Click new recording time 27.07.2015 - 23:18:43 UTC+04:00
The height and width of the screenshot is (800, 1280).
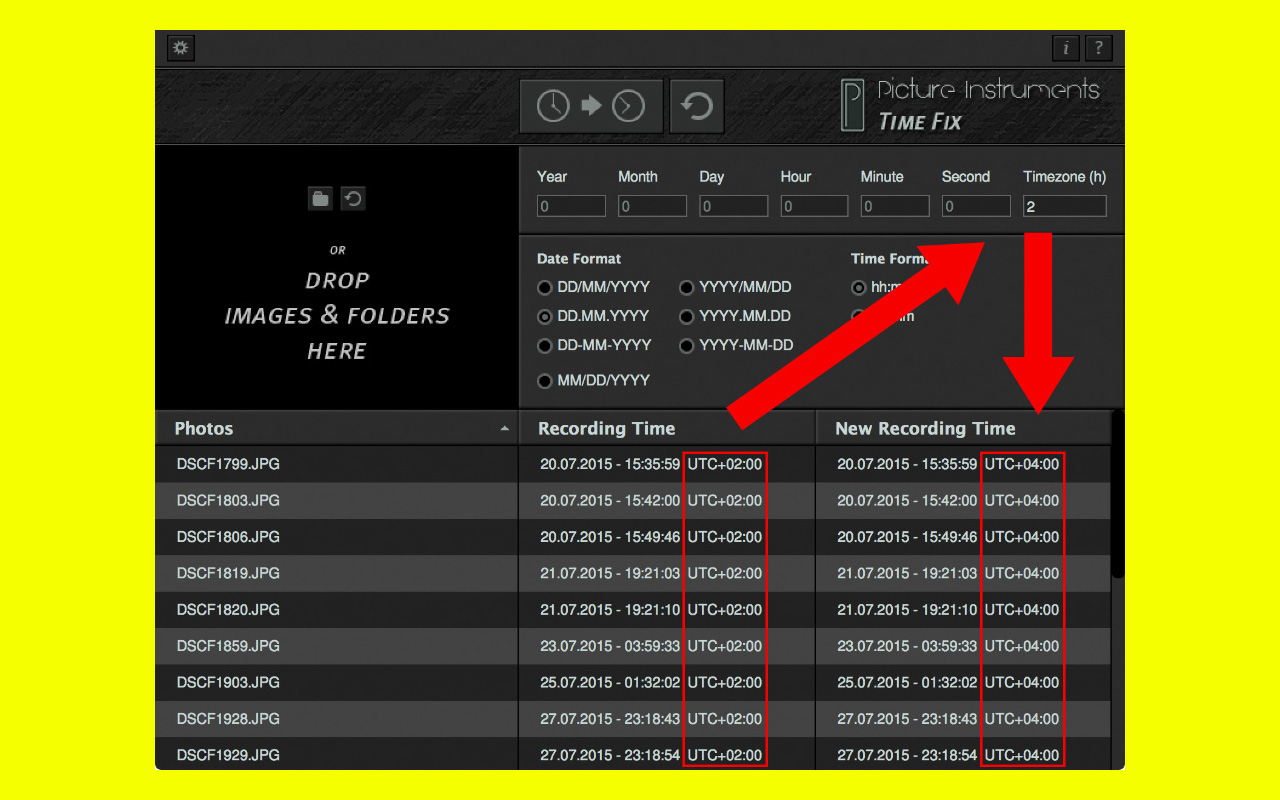[x=948, y=719]
